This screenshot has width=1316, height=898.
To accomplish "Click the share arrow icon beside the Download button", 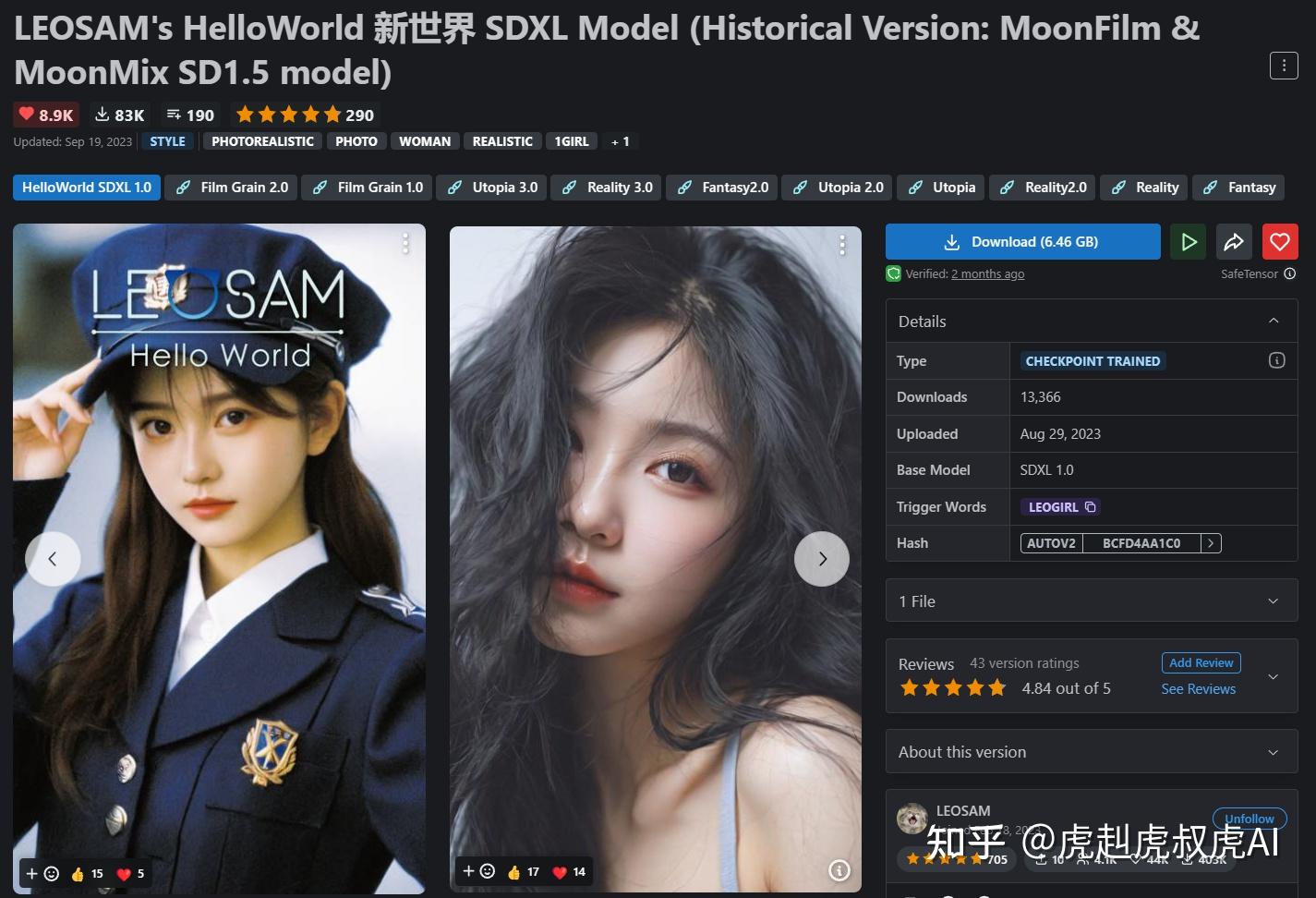I will click(x=1234, y=241).
